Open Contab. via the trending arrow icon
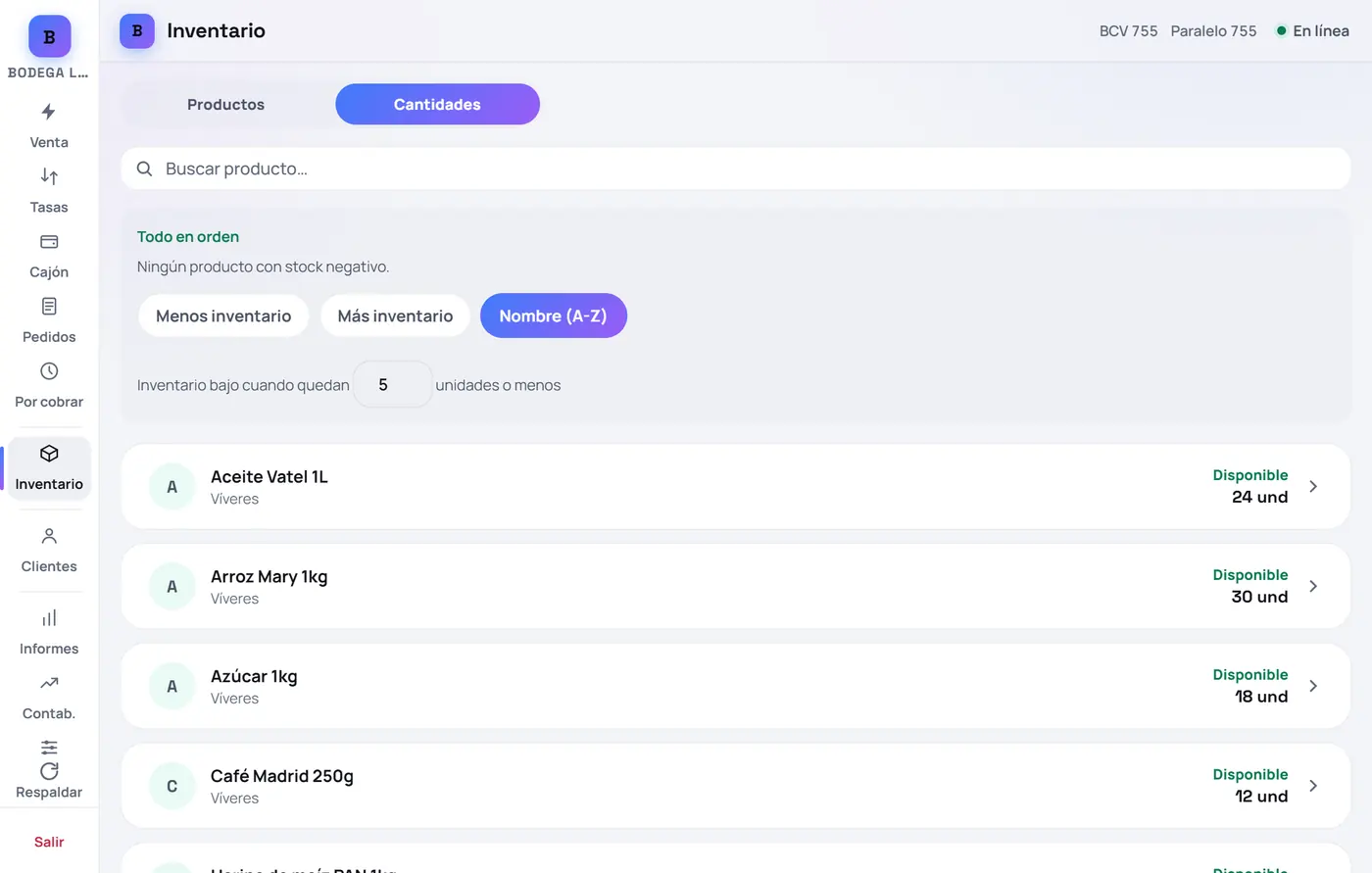Image resolution: width=1372 pixels, height=873 pixels. [49, 683]
